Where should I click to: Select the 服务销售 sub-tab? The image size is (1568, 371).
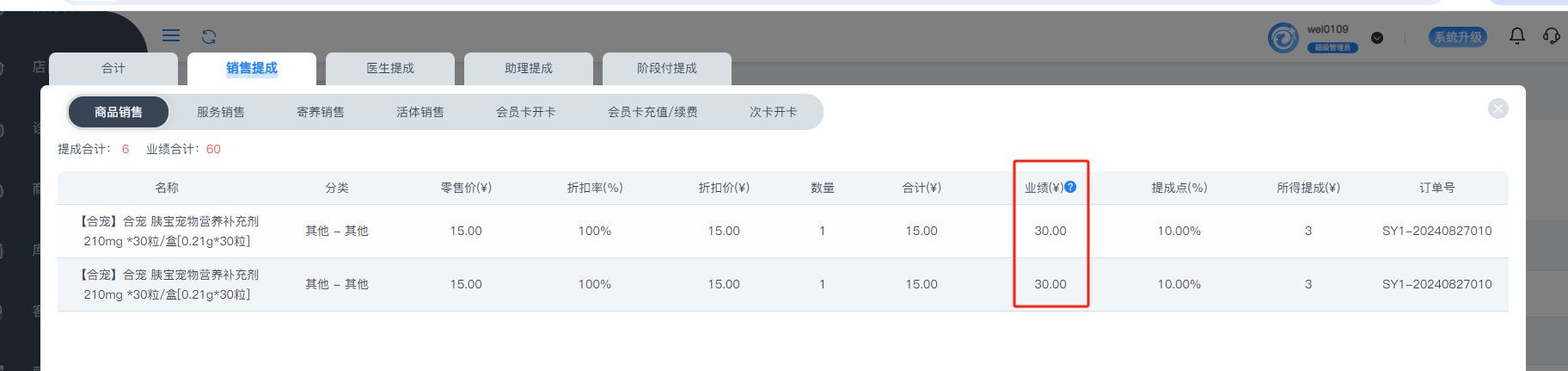[221, 112]
